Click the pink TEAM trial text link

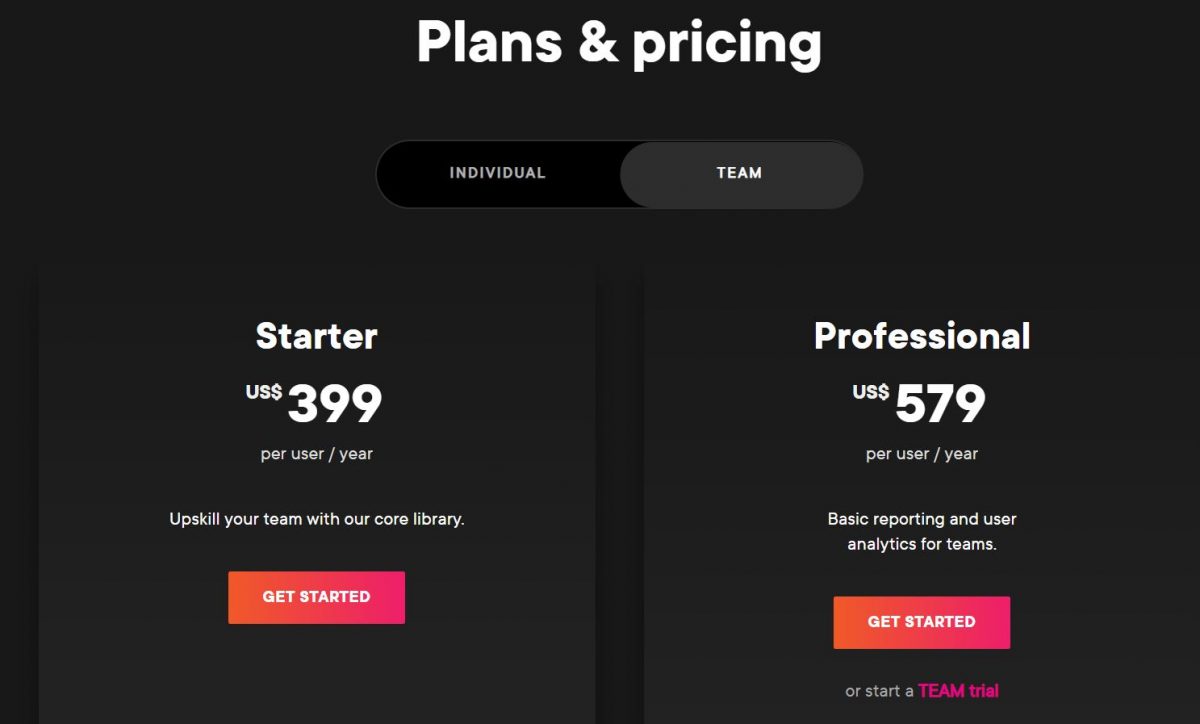point(958,690)
